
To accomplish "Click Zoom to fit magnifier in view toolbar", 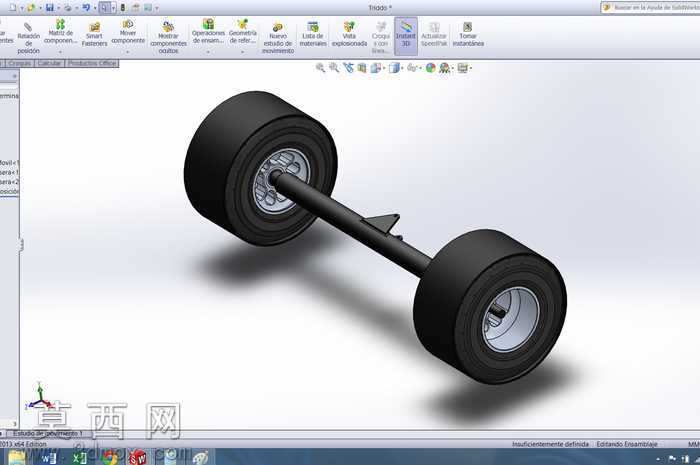I will [x=320, y=68].
